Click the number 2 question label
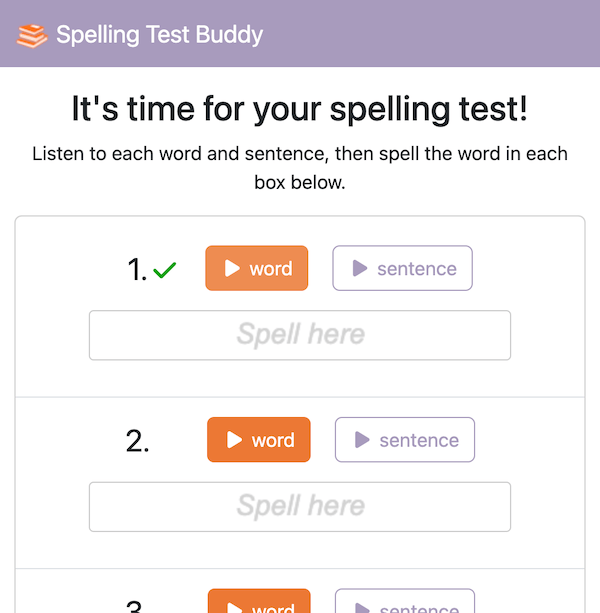Screen dimensions: 600x613 coord(138,441)
